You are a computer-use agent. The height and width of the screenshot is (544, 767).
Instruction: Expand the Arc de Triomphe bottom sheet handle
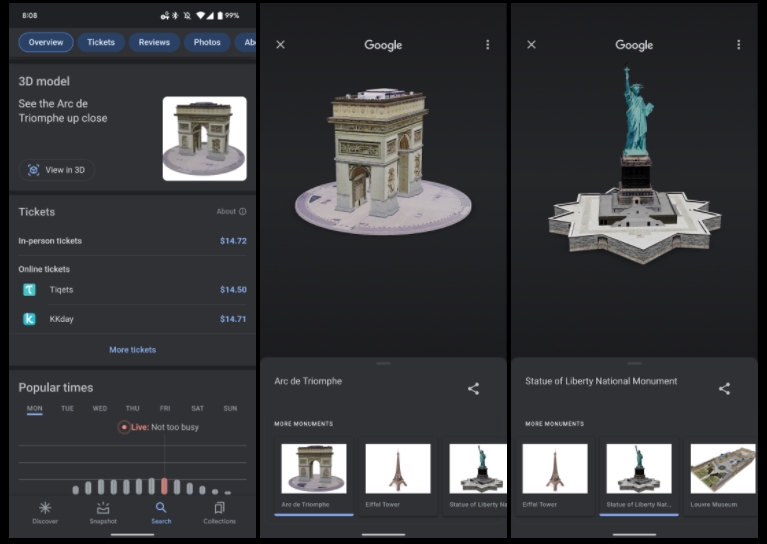(383, 363)
